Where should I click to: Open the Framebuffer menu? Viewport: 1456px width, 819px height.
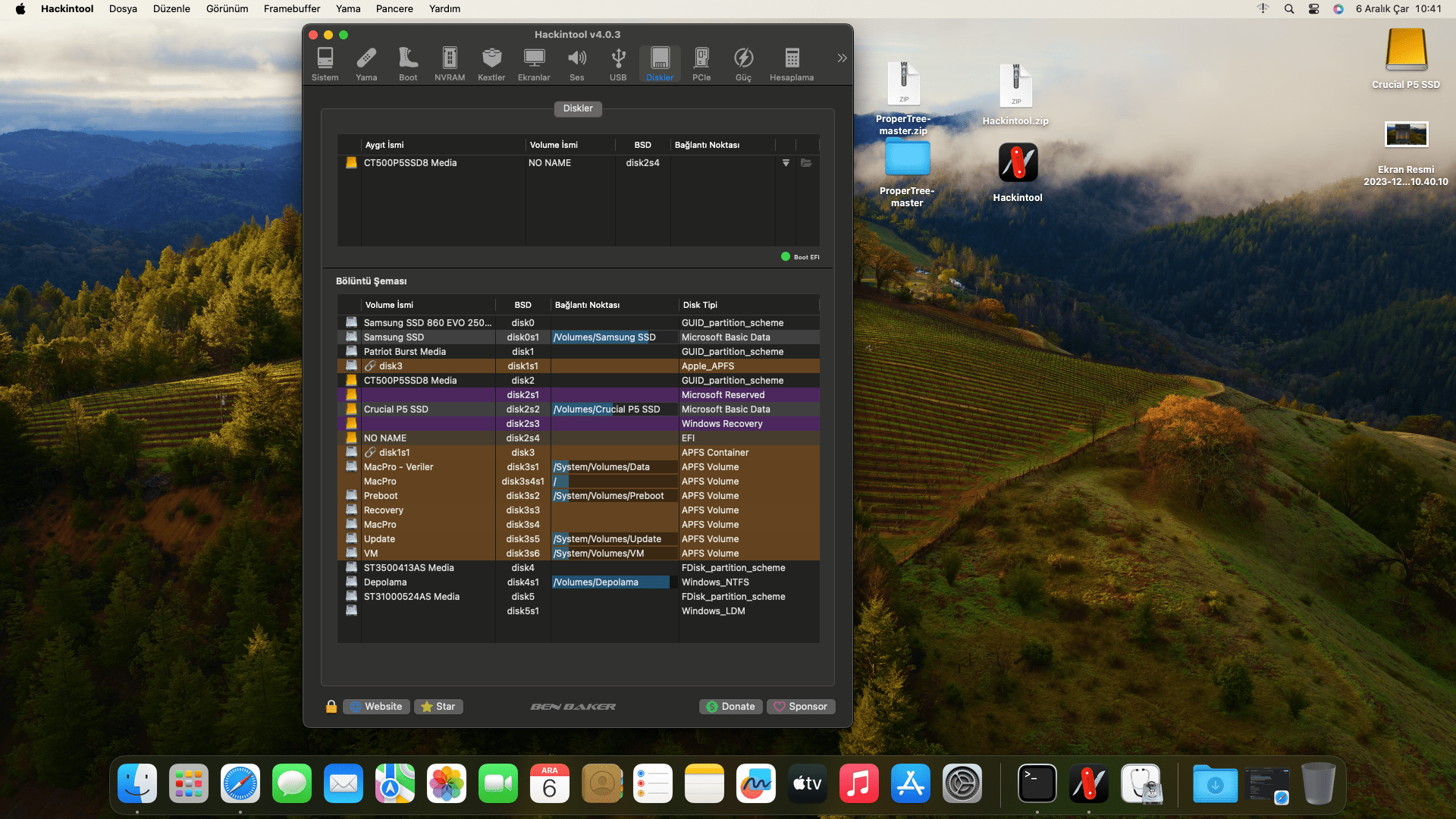291,9
